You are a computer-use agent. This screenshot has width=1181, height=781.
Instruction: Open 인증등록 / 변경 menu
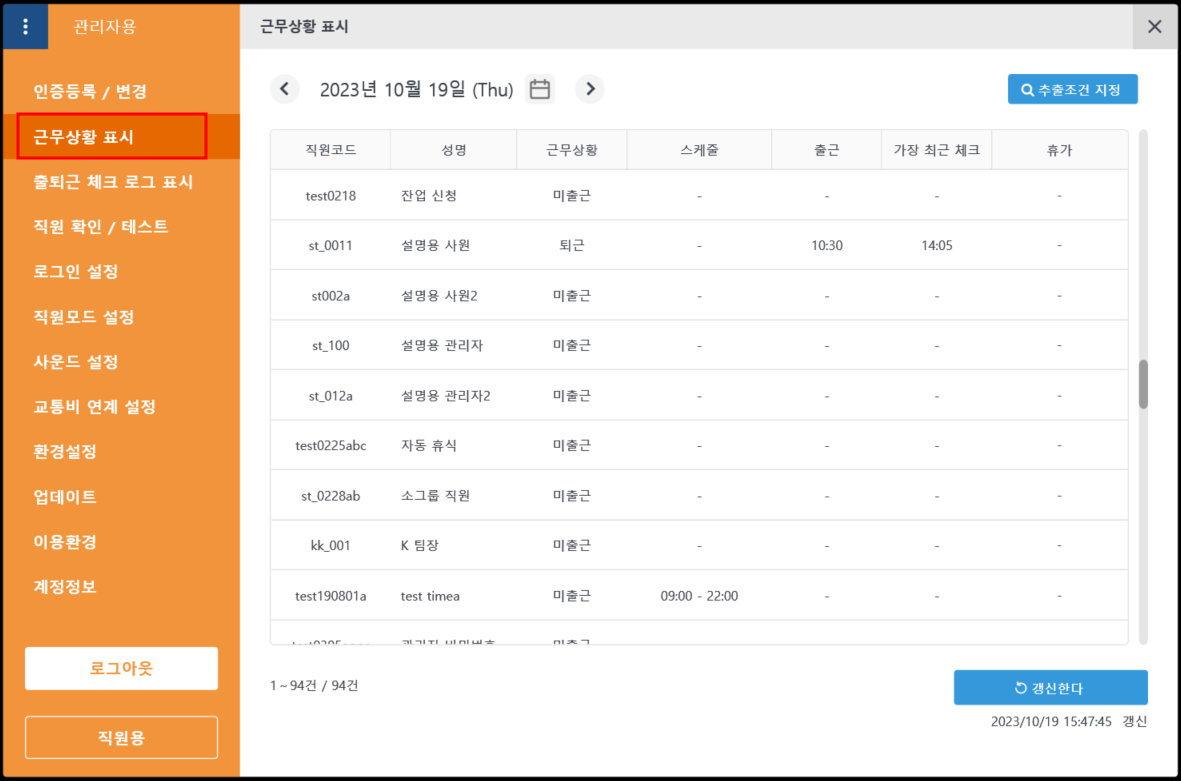click(90, 92)
